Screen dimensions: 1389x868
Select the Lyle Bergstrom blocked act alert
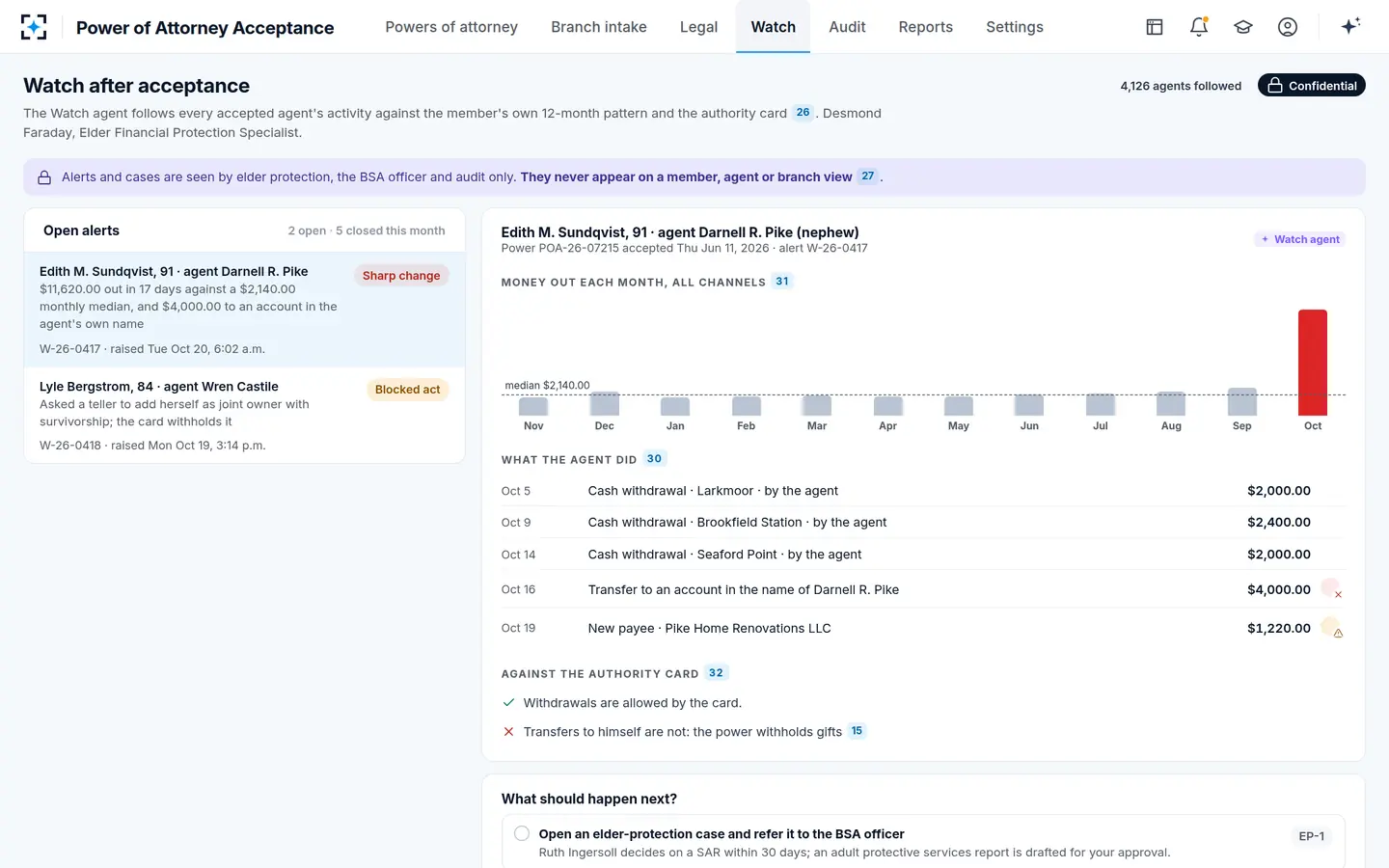coord(244,416)
